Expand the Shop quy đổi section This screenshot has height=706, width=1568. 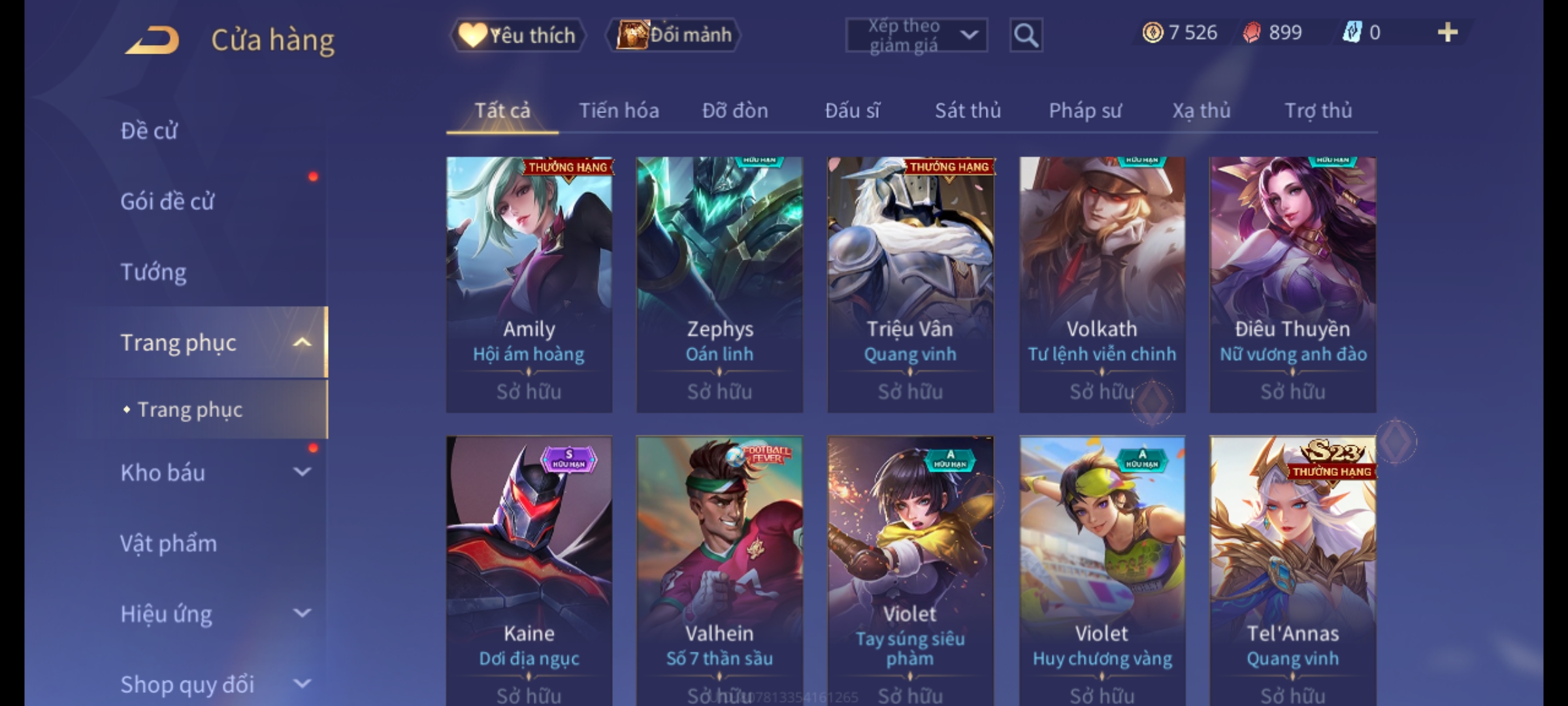pos(302,684)
